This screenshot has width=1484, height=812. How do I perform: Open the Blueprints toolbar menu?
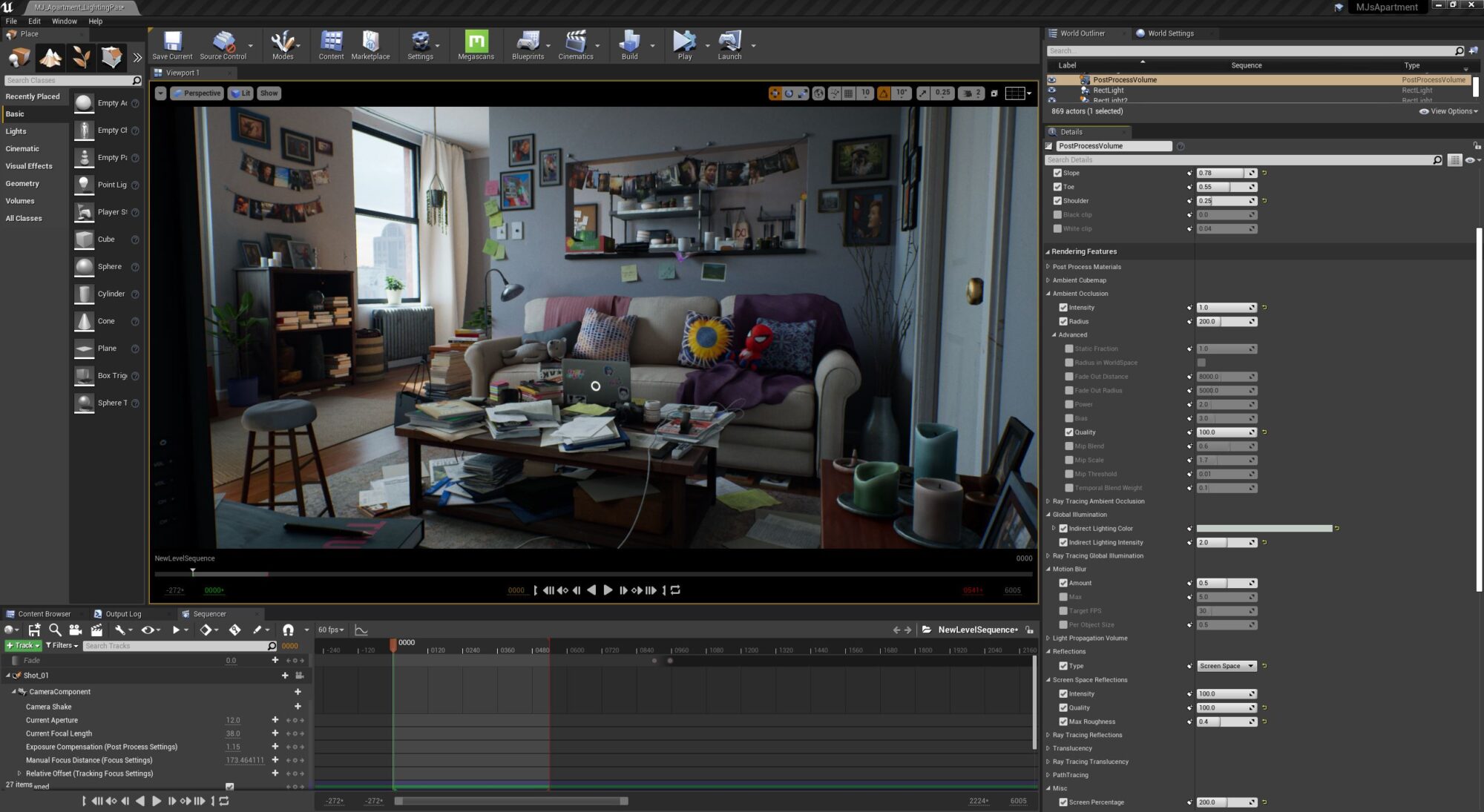click(x=528, y=42)
